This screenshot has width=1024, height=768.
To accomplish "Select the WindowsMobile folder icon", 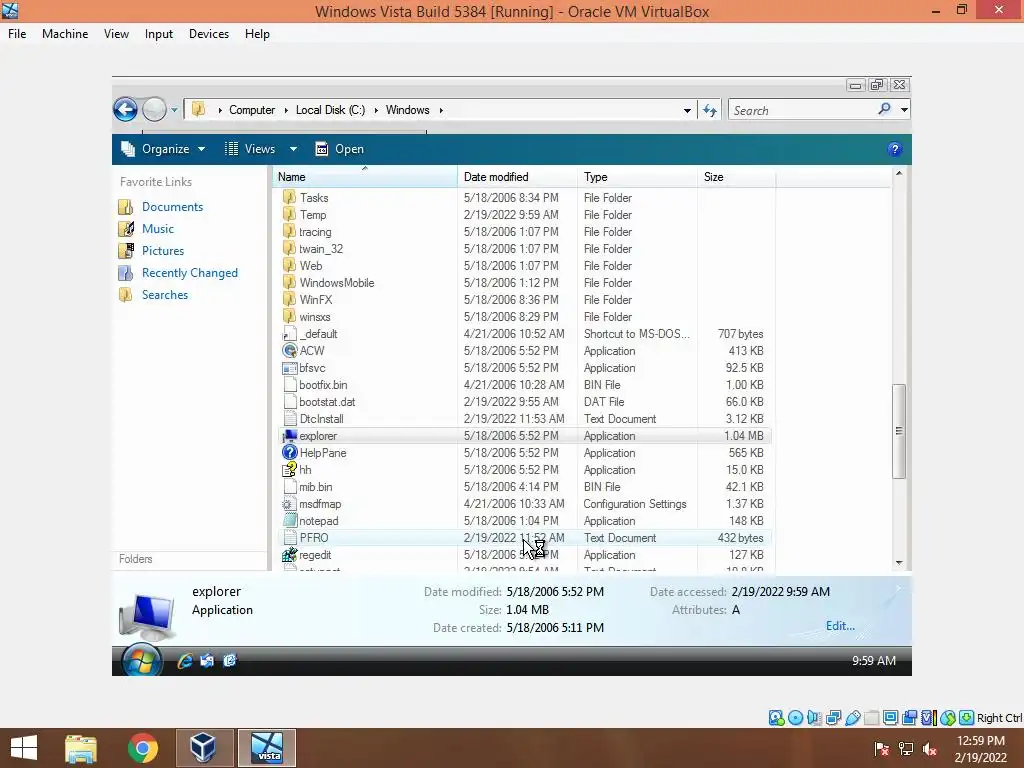I will [289, 282].
